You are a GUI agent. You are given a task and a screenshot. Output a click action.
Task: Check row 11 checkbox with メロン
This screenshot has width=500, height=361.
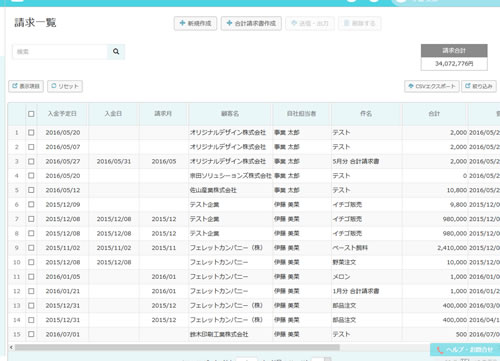pyautogui.click(x=31, y=277)
